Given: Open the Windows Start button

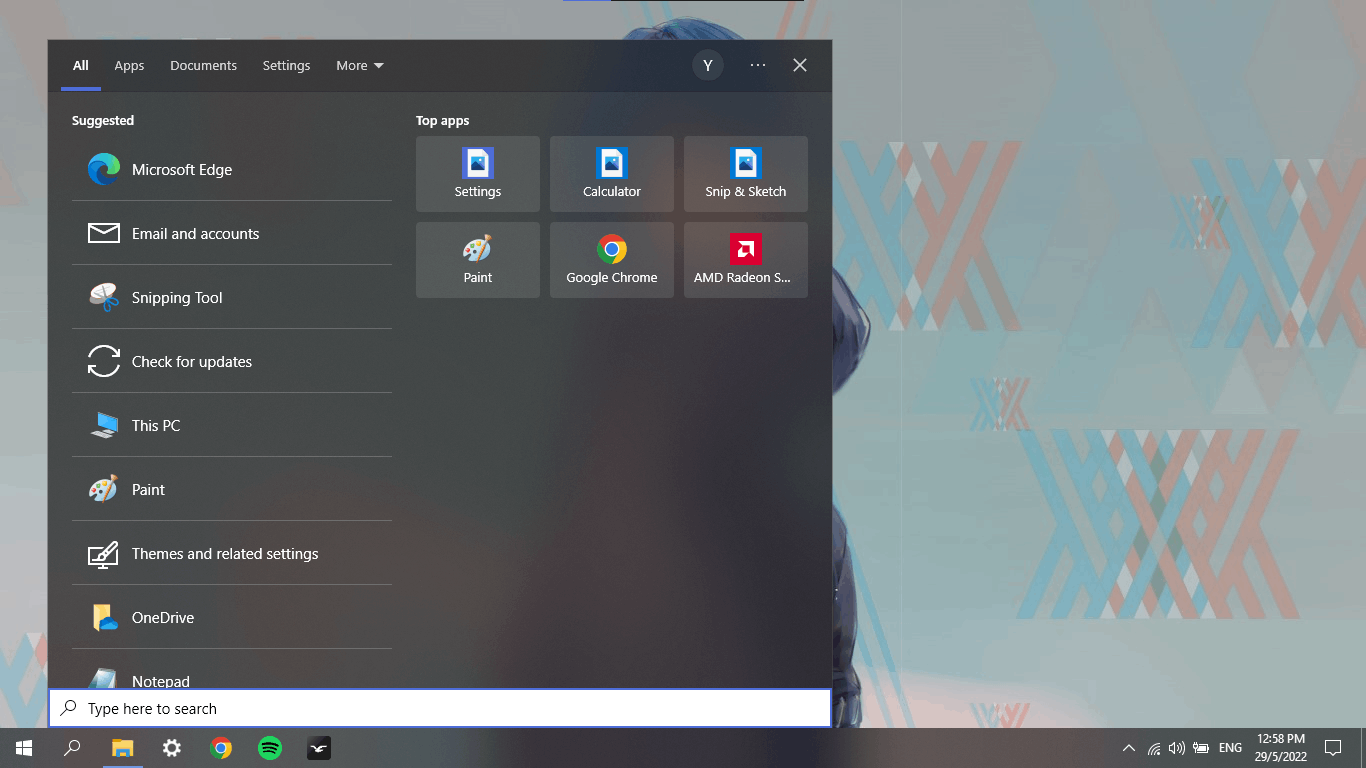Looking at the screenshot, I should pos(24,748).
